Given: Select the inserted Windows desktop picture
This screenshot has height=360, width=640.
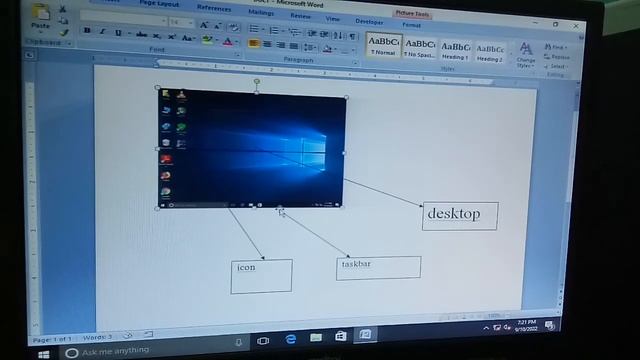Looking at the screenshot, I should [251, 149].
